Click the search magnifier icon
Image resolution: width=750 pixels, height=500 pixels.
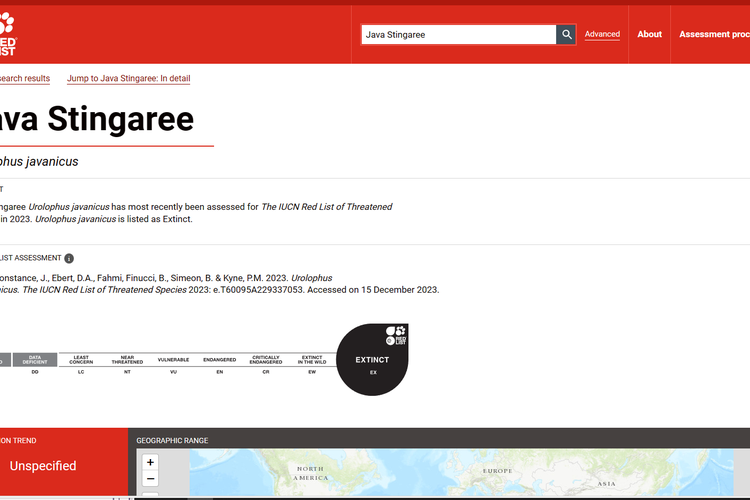[x=567, y=35]
